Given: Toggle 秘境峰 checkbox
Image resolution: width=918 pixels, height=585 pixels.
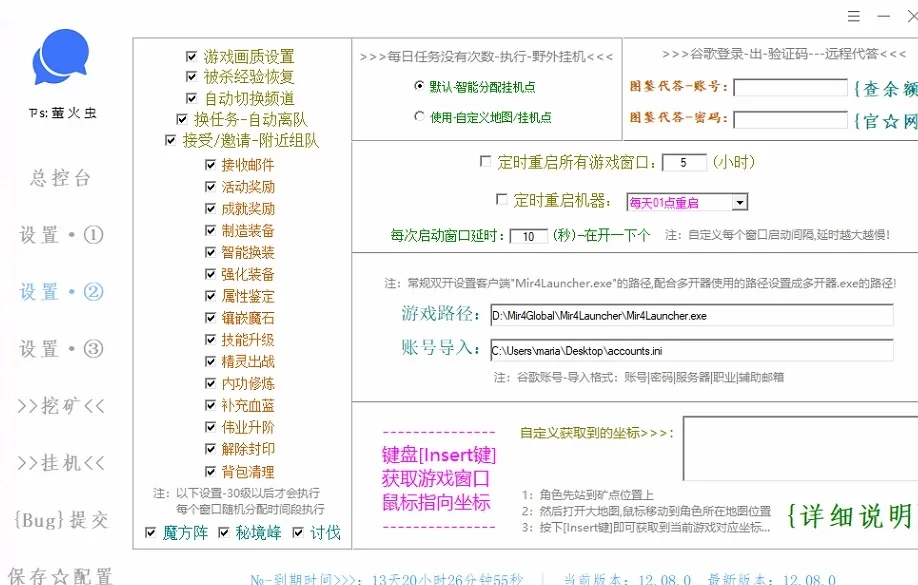Looking at the screenshot, I should pos(224,532).
